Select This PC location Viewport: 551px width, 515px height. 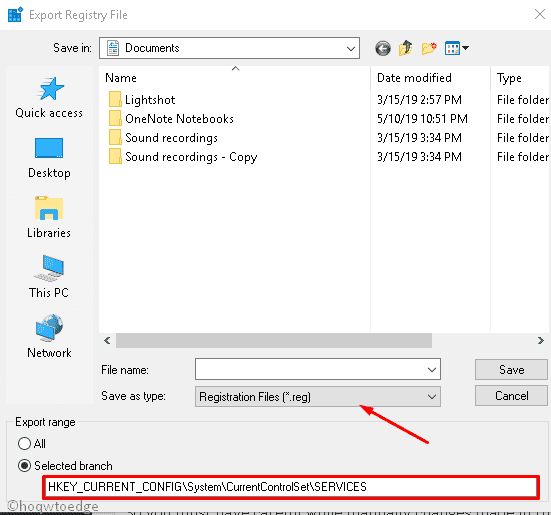49,277
